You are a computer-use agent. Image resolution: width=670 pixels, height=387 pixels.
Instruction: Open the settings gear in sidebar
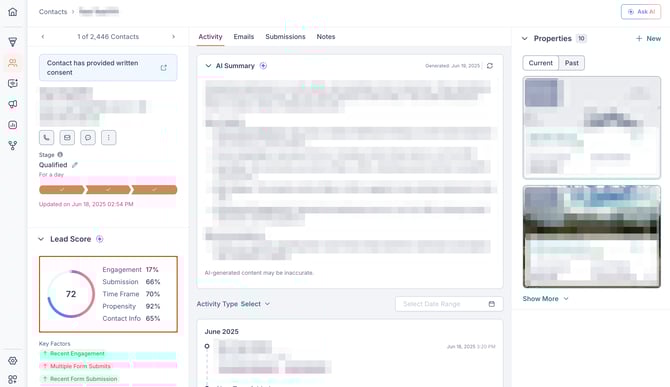tap(13, 361)
